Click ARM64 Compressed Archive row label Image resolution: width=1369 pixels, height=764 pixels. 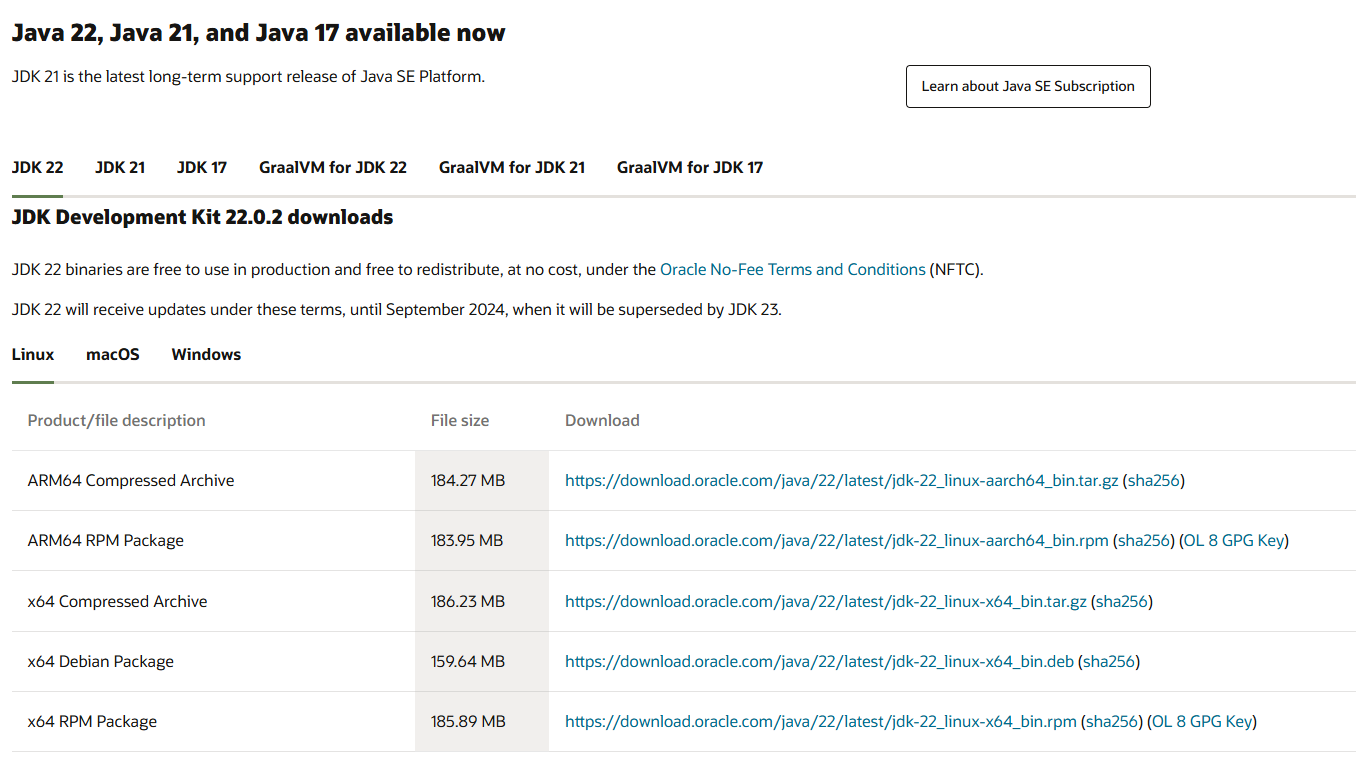(131, 481)
